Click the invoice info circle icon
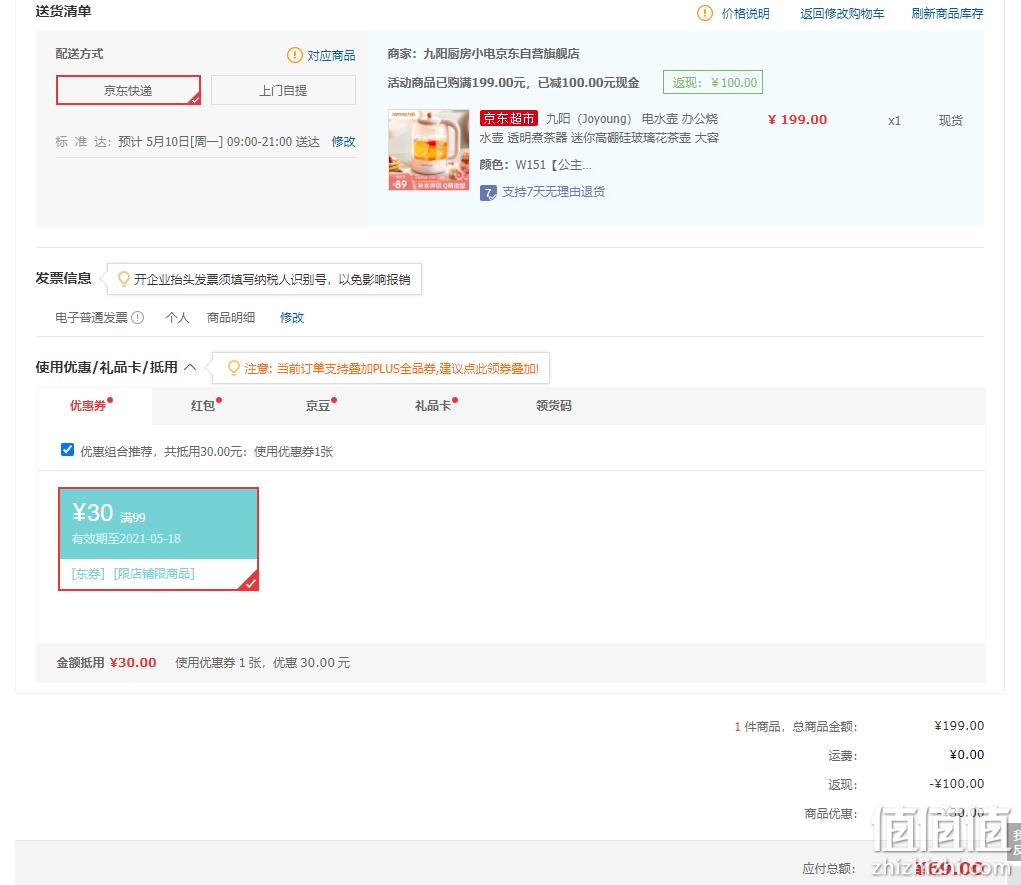Image resolution: width=1021 pixels, height=885 pixels. [x=137, y=318]
